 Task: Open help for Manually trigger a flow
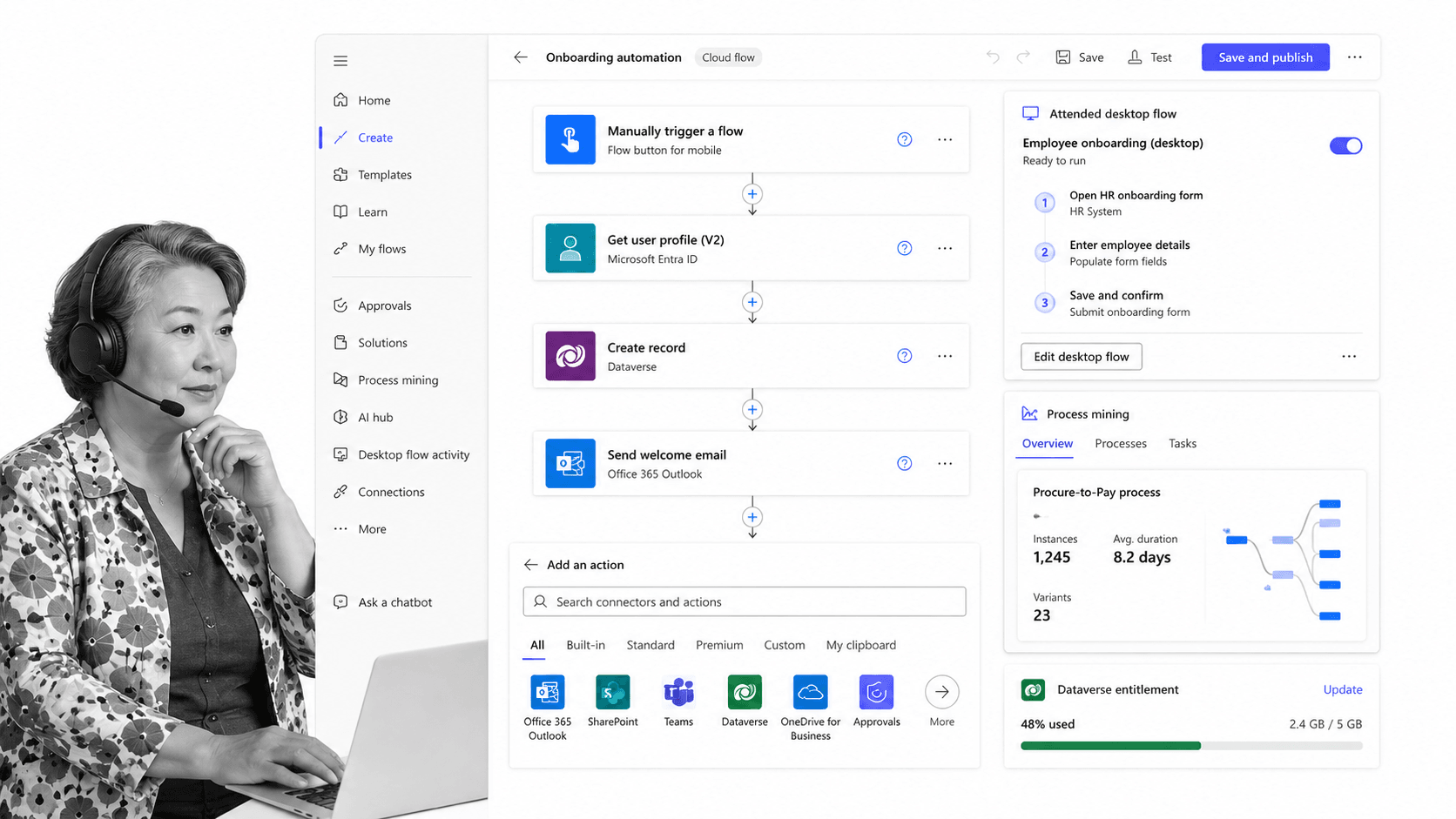coord(905,139)
